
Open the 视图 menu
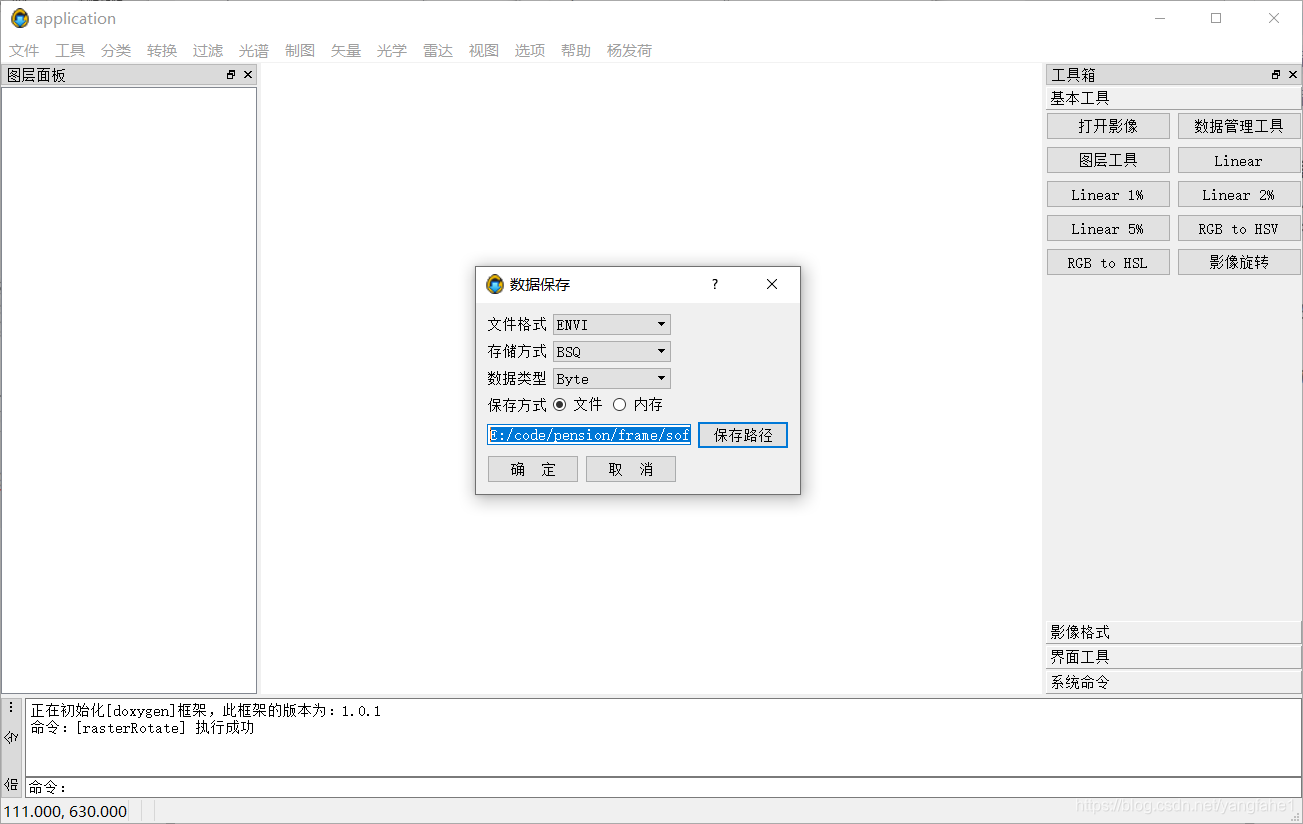[x=484, y=51]
